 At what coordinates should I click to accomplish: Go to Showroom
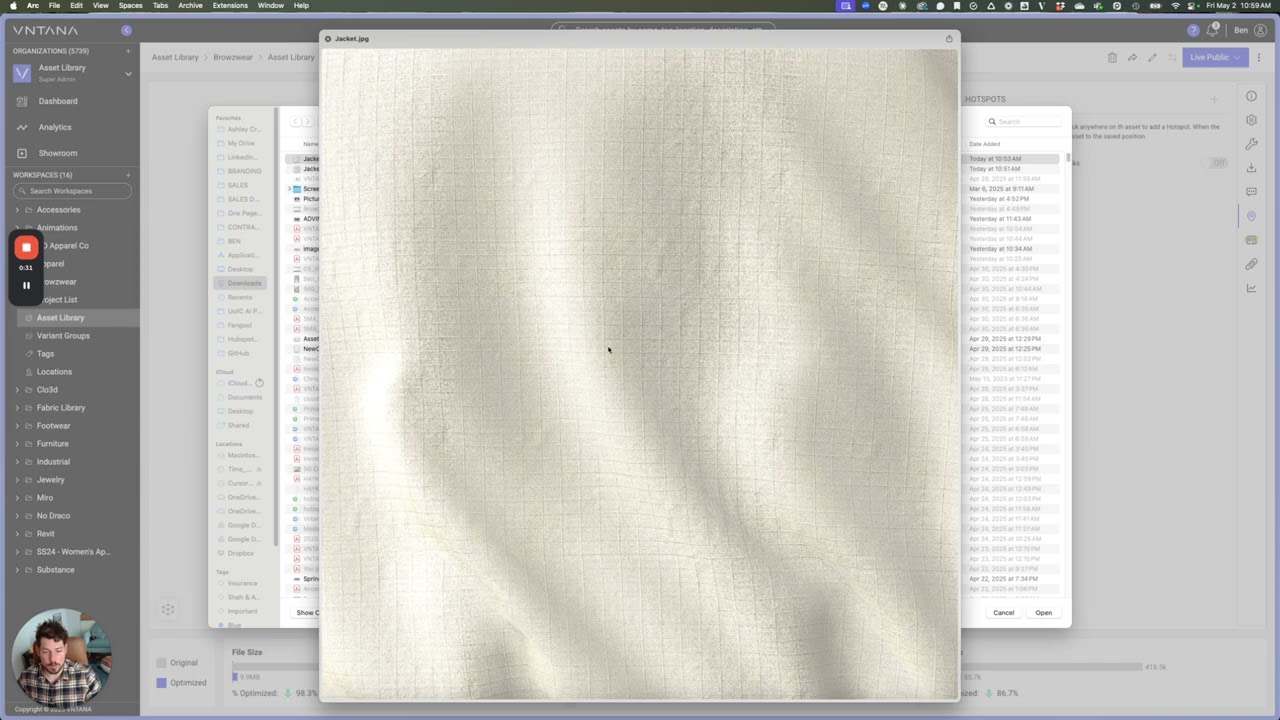[58, 153]
